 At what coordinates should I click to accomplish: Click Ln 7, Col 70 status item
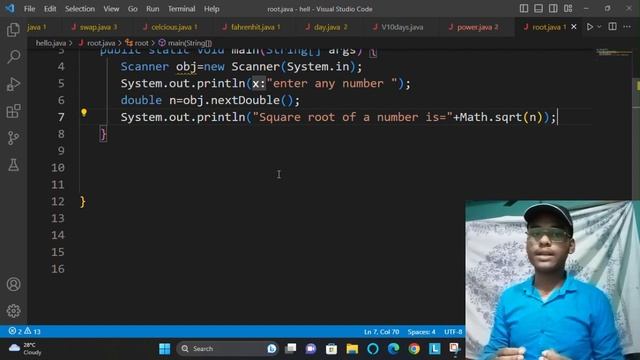(x=381, y=332)
